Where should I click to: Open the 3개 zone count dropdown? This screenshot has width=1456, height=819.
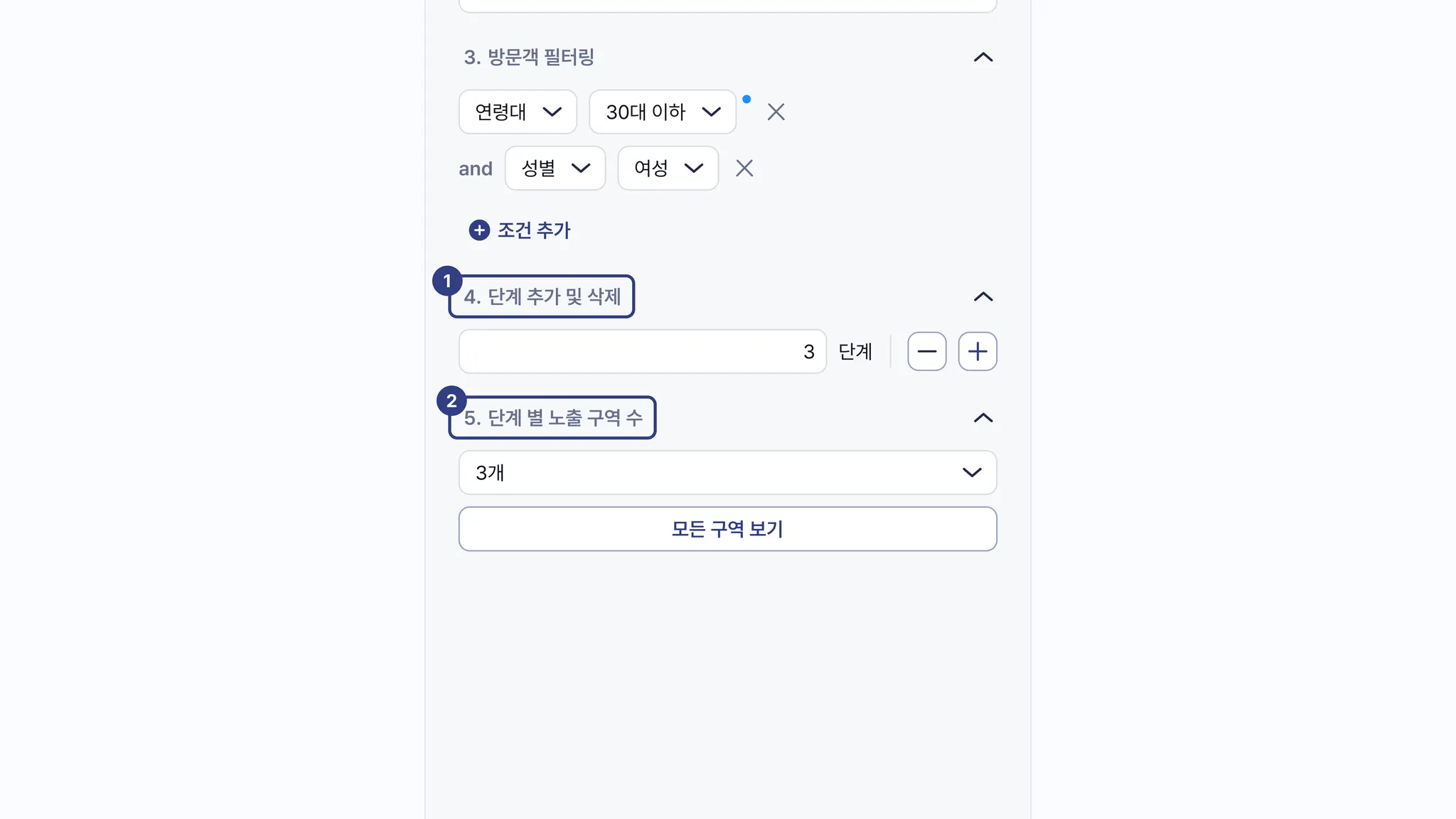(x=727, y=473)
